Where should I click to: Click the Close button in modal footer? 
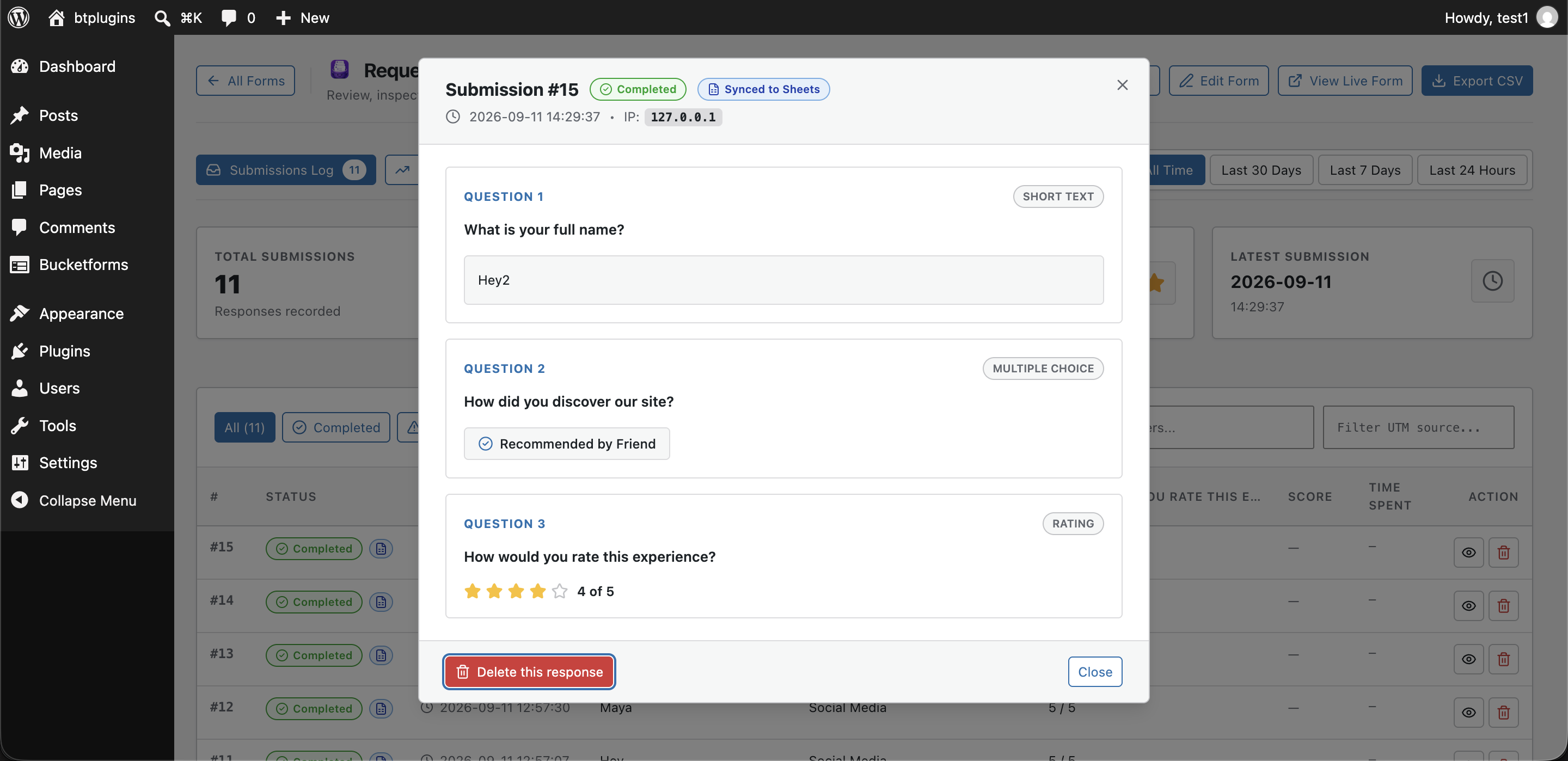(x=1095, y=672)
